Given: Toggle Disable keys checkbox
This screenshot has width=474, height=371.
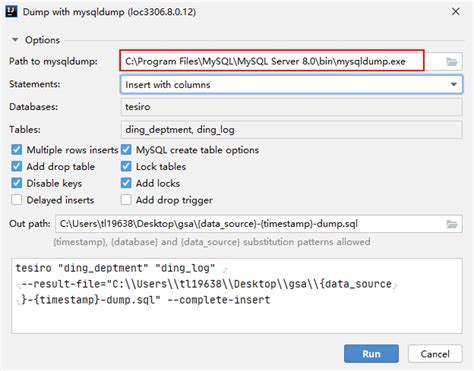Looking at the screenshot, I should pyautogui.click(x=17, y=183).
